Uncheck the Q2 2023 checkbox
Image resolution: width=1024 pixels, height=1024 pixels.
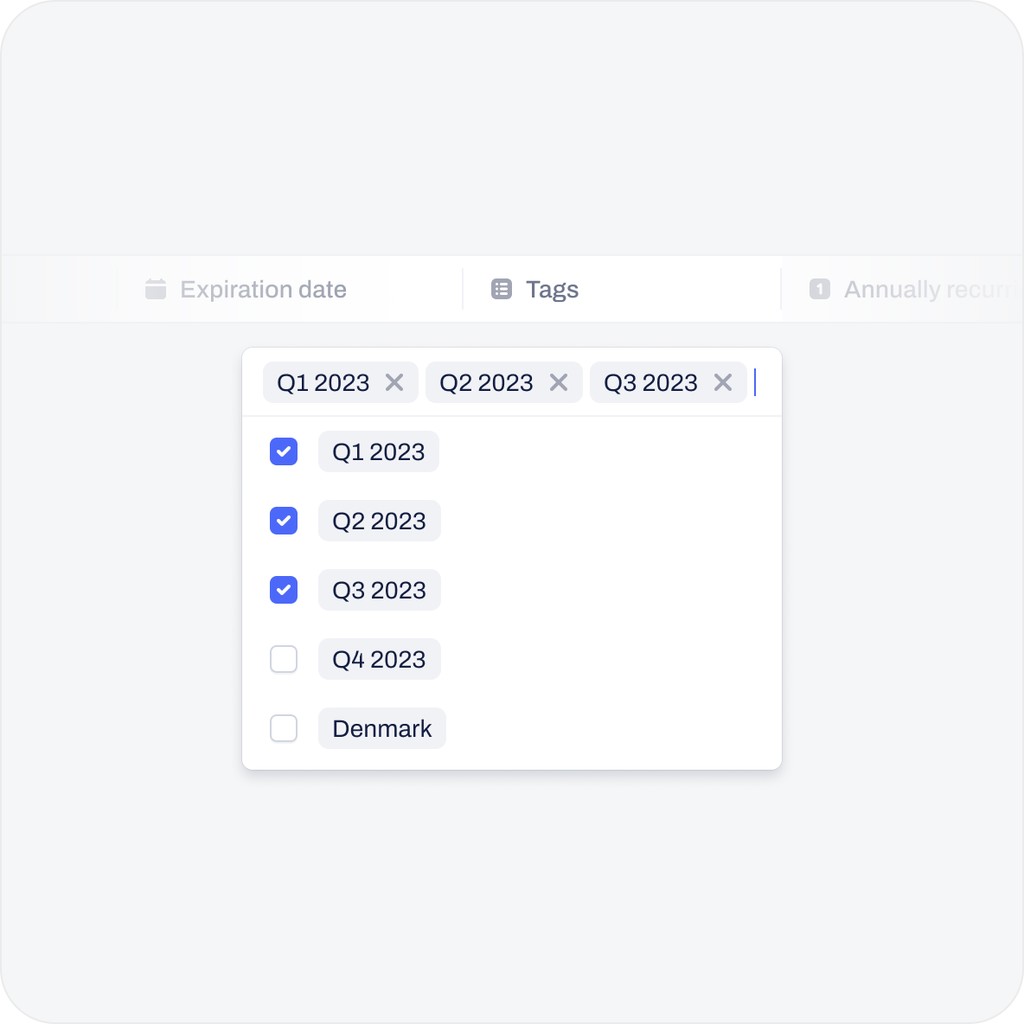283,521
